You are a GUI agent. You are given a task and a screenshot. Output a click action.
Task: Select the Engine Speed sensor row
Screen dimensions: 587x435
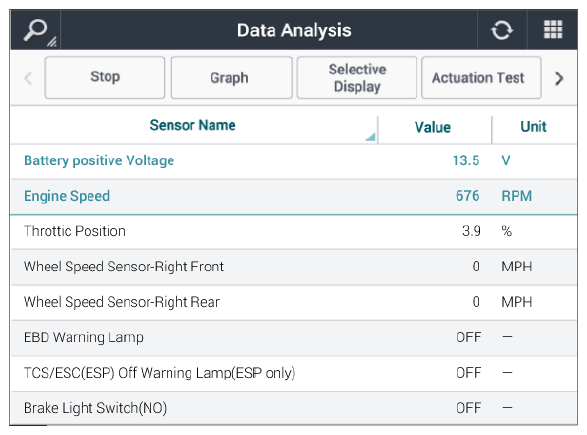[x=294, y=196]
